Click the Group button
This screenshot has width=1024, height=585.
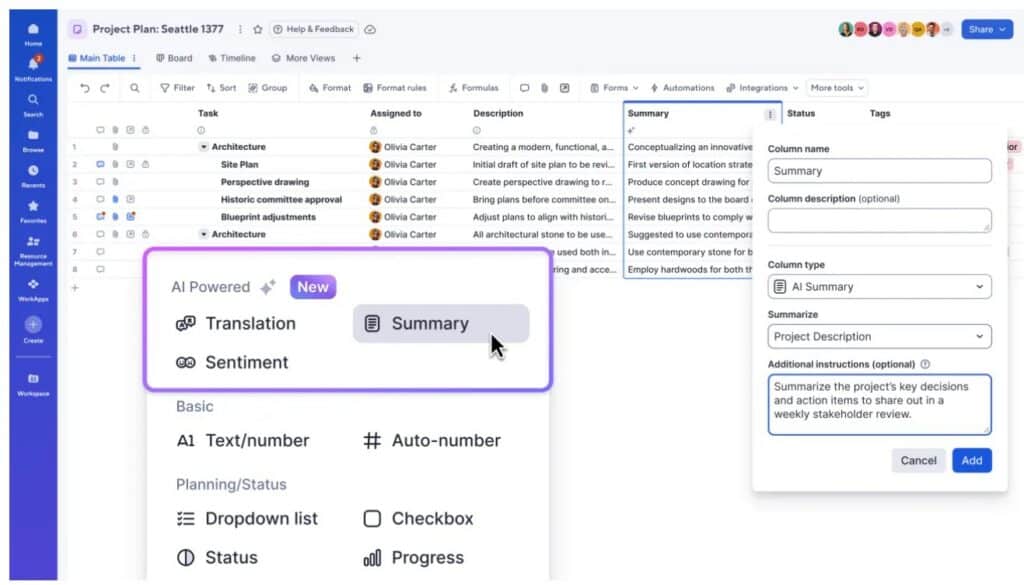click(268, 87)
